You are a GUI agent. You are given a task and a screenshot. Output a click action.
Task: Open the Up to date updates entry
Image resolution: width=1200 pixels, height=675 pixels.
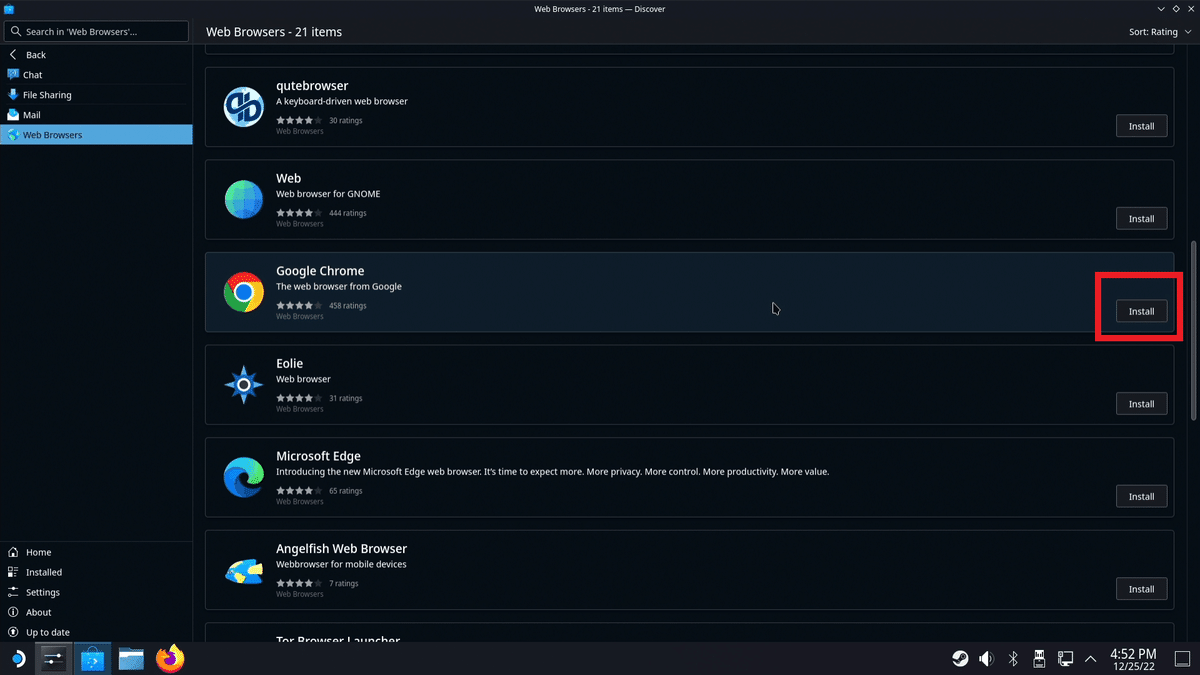(96, 632)
